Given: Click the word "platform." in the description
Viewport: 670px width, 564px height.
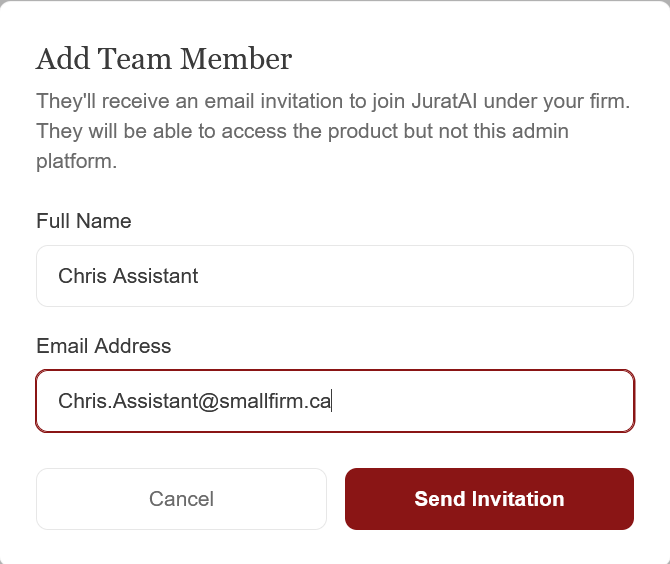Looking at the screenshot, I should coord(77,161).
